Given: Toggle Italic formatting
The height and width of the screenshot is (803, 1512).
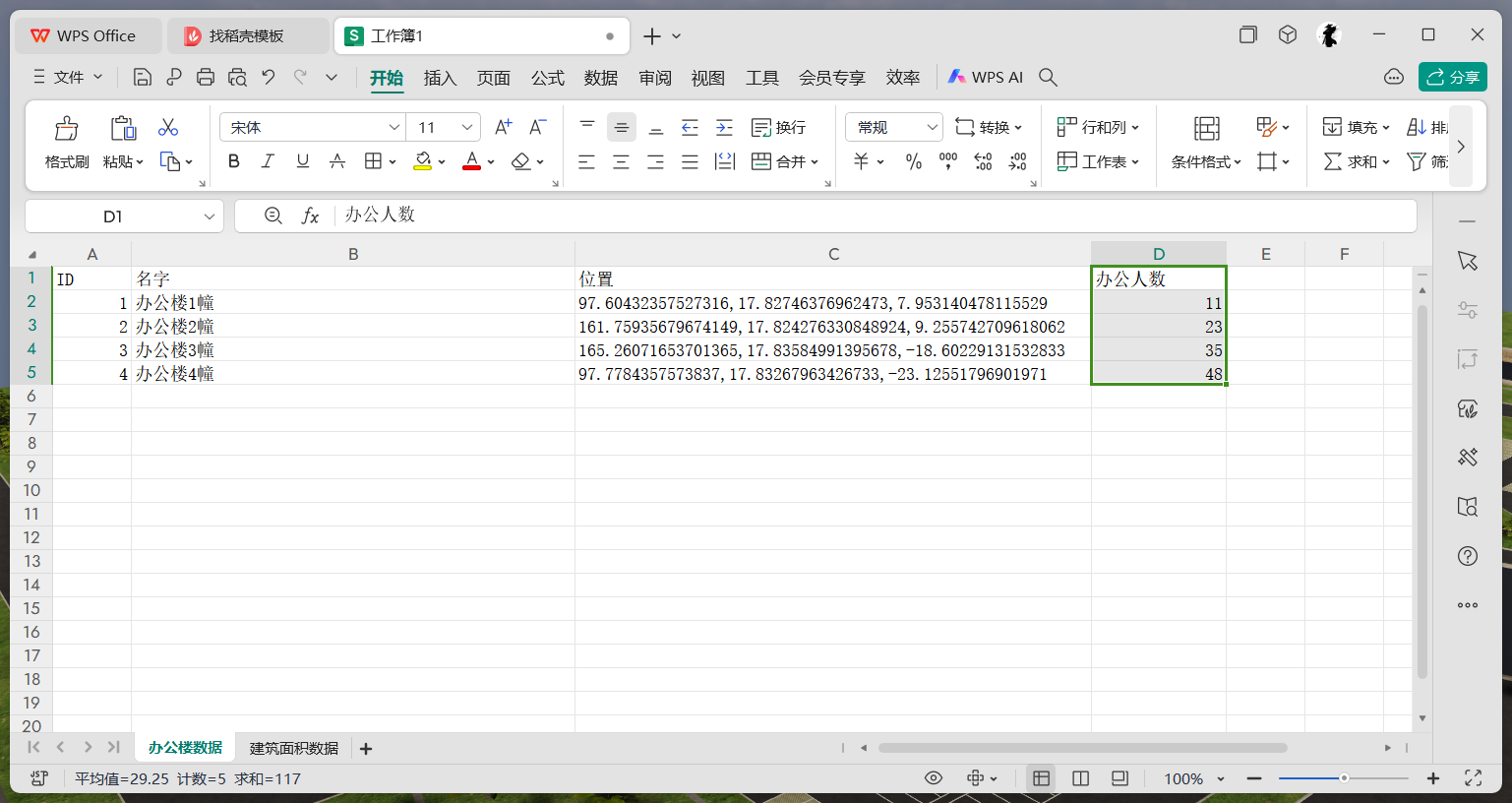Looking at the screenshot, I should [268, 161].
